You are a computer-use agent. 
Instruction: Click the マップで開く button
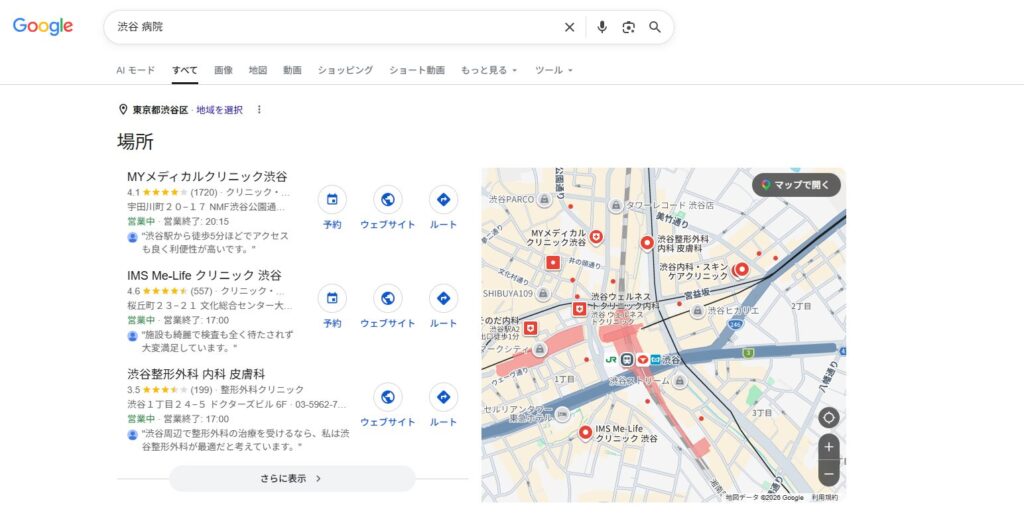pos(796,185)
